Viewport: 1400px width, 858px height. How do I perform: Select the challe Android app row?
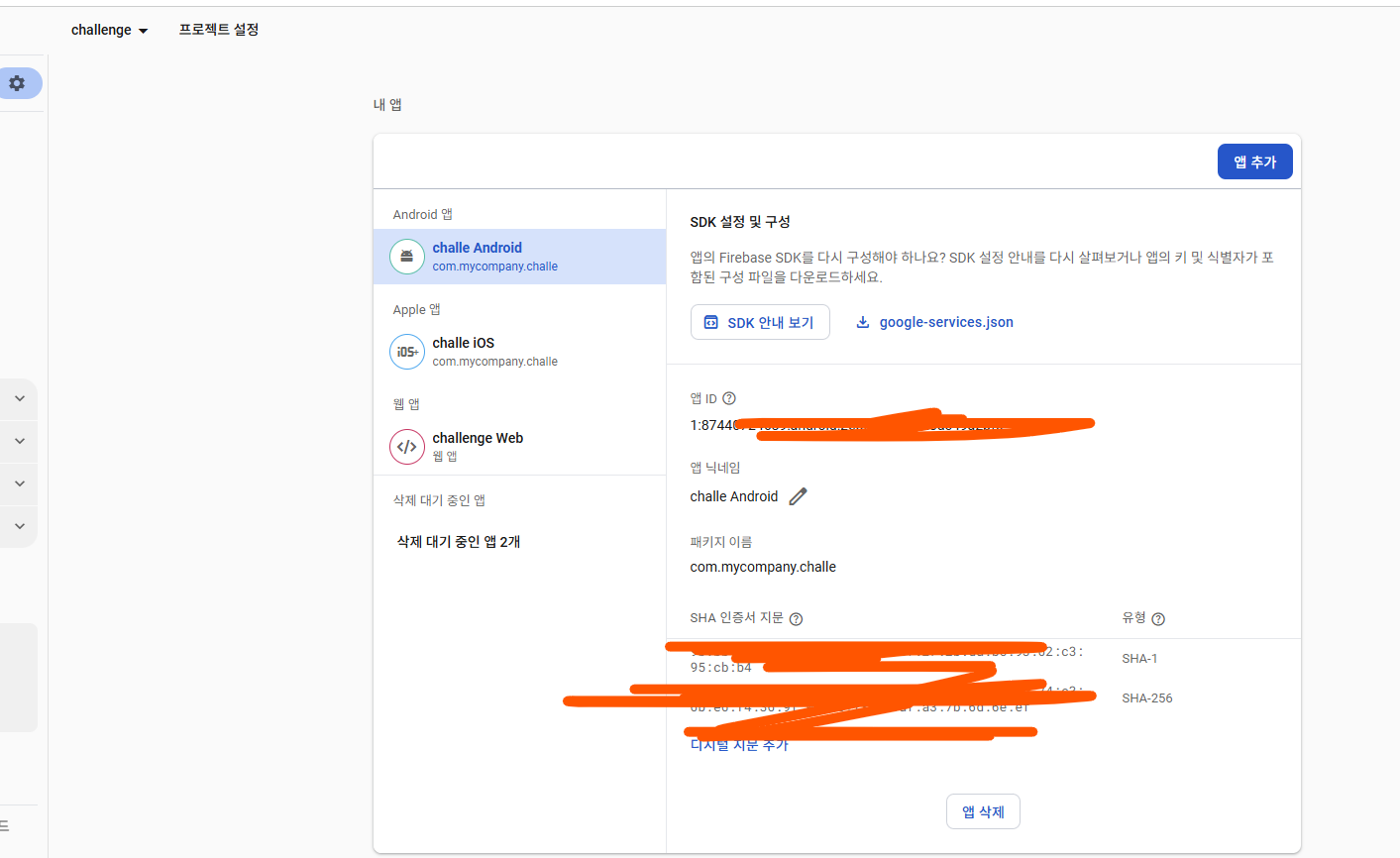point(519,257)
